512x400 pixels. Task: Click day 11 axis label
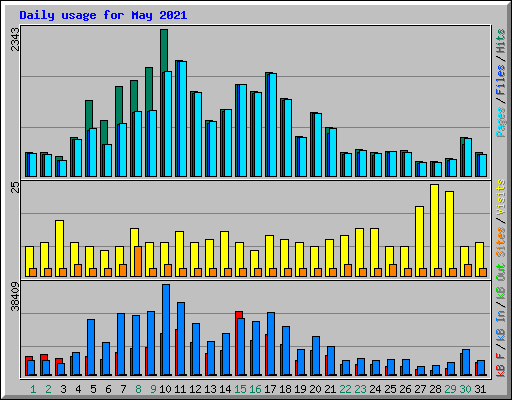(180, 389)
